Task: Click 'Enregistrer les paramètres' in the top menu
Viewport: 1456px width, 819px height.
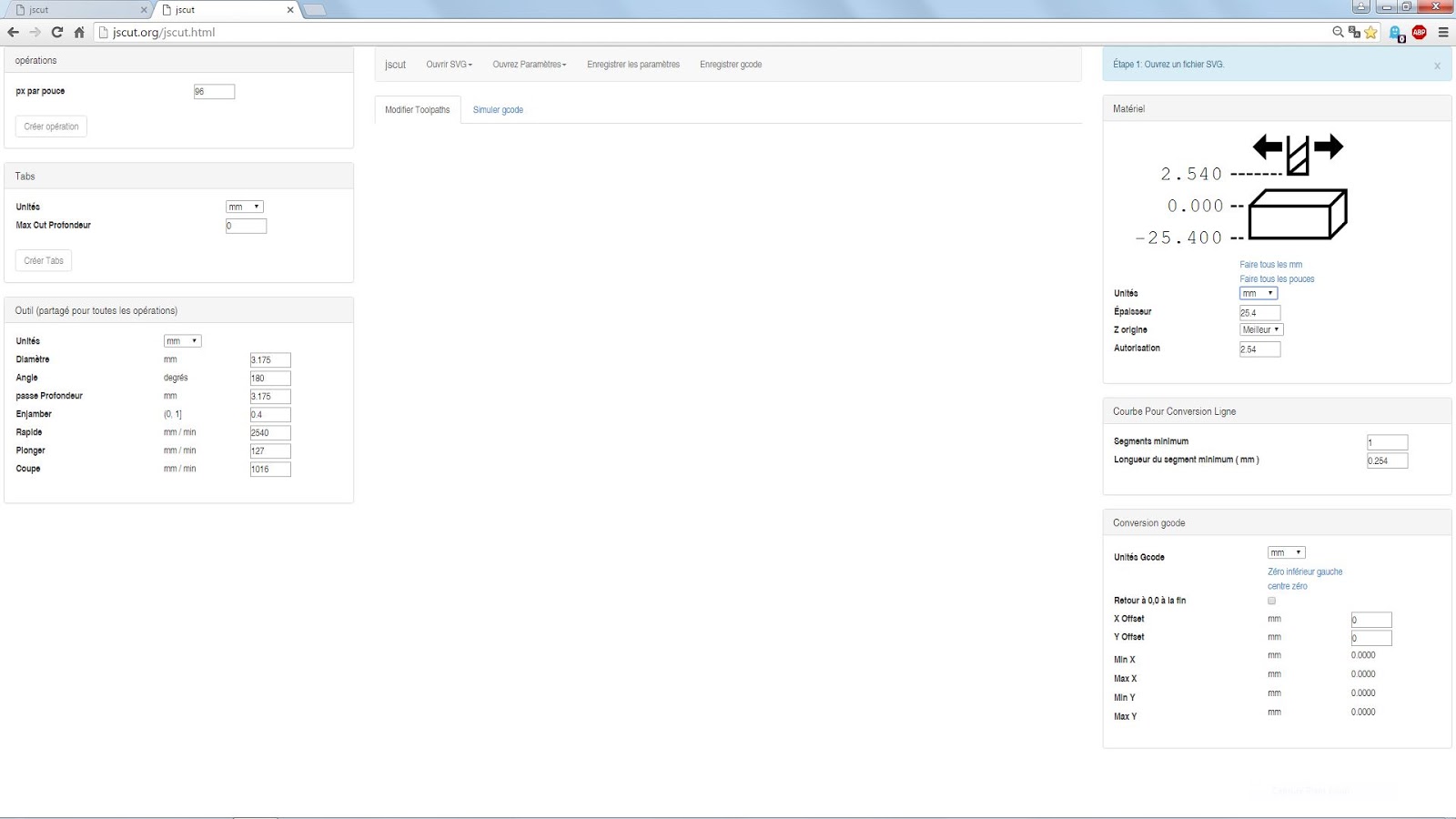Action: click(x=633, y=65)
